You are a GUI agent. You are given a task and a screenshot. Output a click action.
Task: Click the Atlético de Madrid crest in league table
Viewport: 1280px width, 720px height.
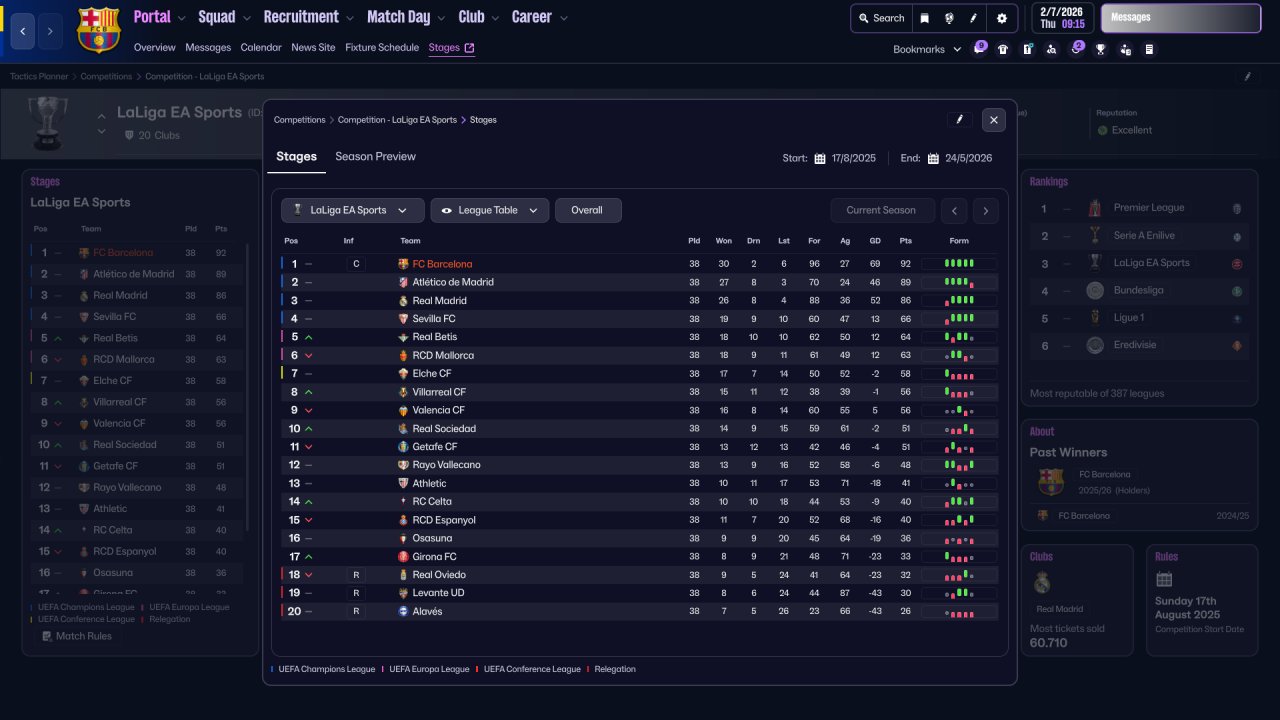tap(404, 282)
